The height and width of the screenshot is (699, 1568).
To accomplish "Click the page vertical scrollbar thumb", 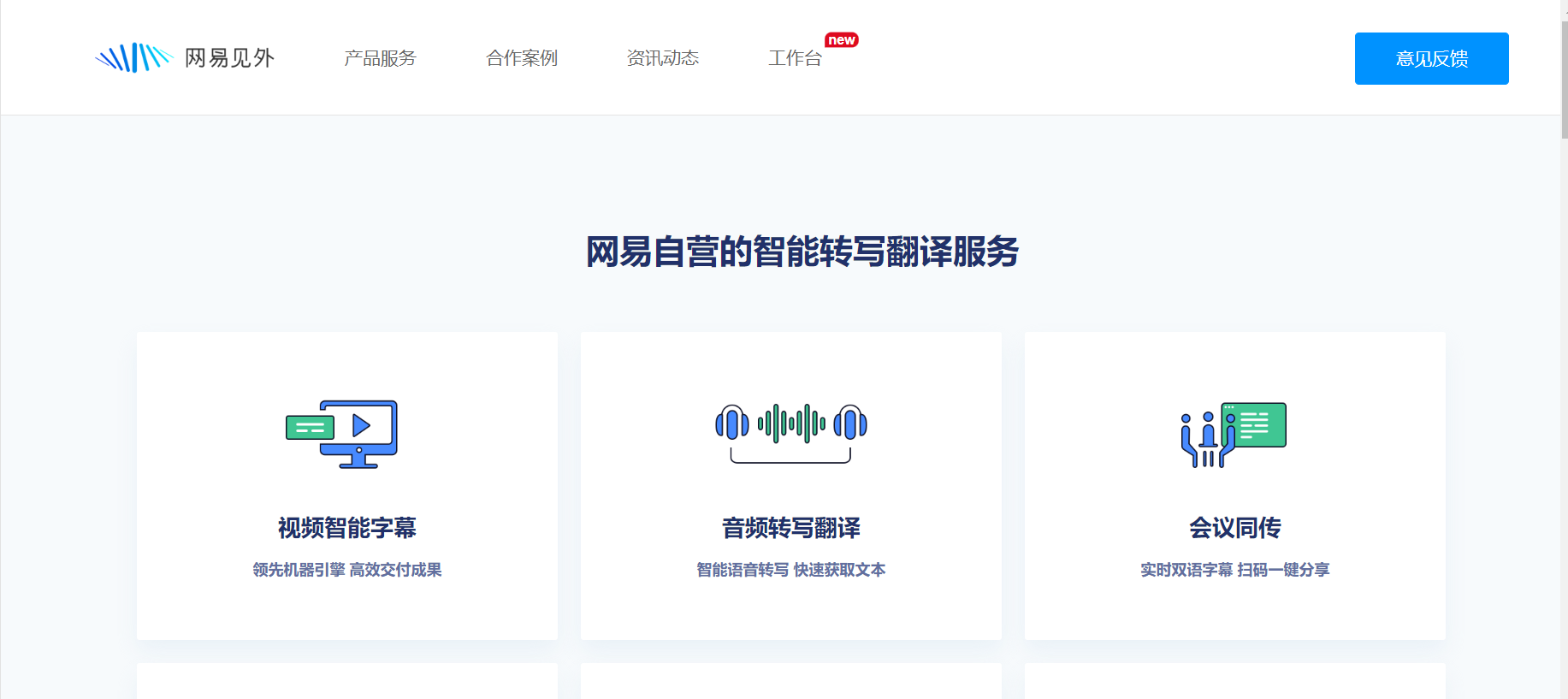I will [1565, 79].
